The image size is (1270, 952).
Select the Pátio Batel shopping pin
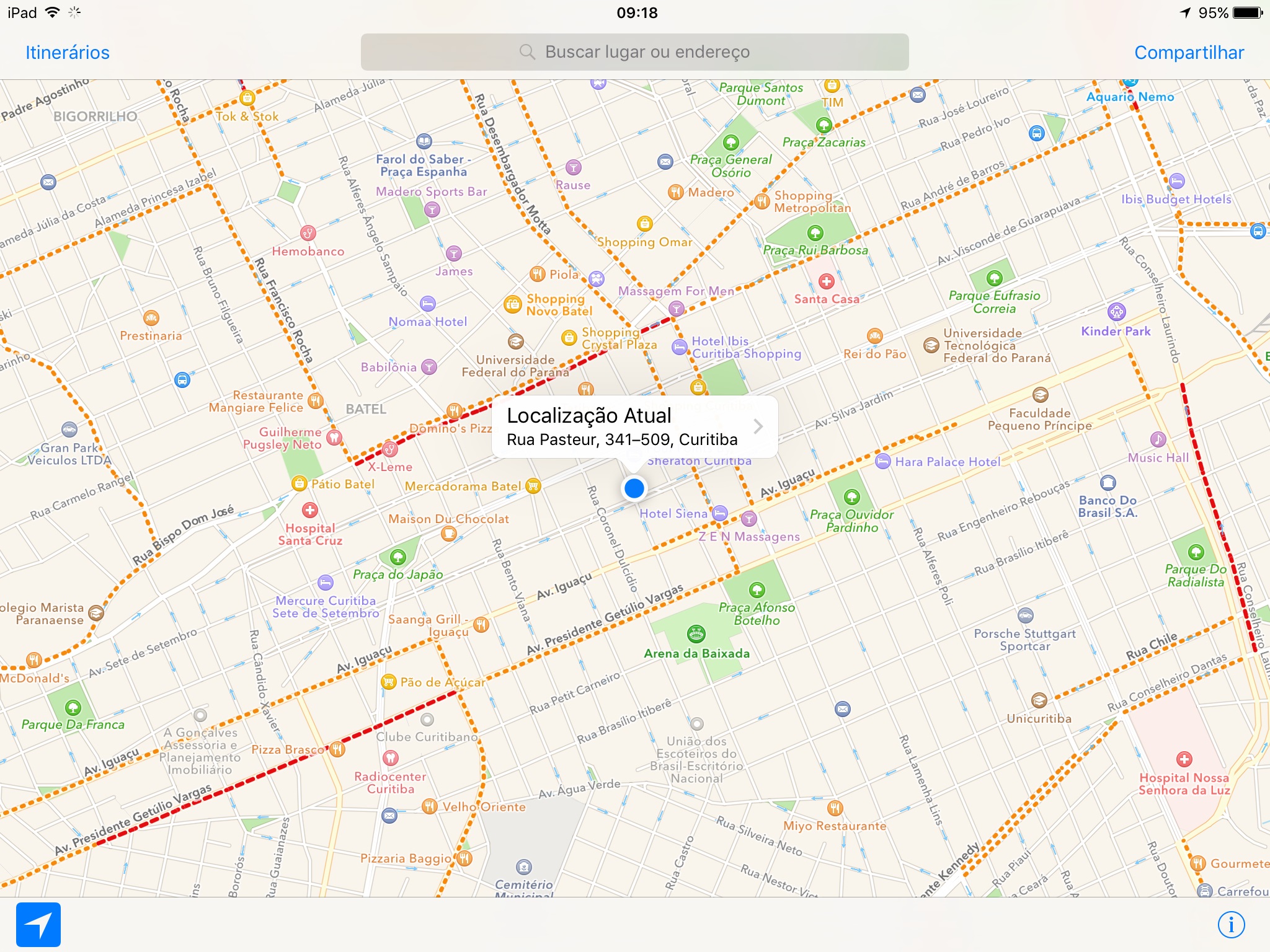(300, 483)
